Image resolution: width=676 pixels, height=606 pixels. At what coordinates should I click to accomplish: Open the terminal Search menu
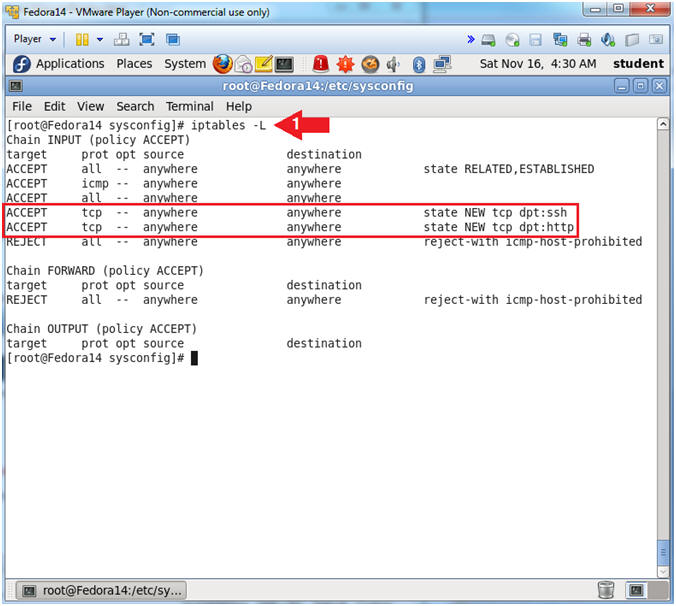(135, 106)
